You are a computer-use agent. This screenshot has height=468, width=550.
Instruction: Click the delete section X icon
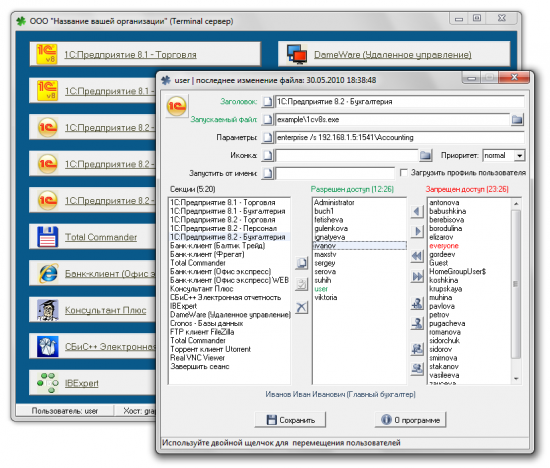point(301,308)
